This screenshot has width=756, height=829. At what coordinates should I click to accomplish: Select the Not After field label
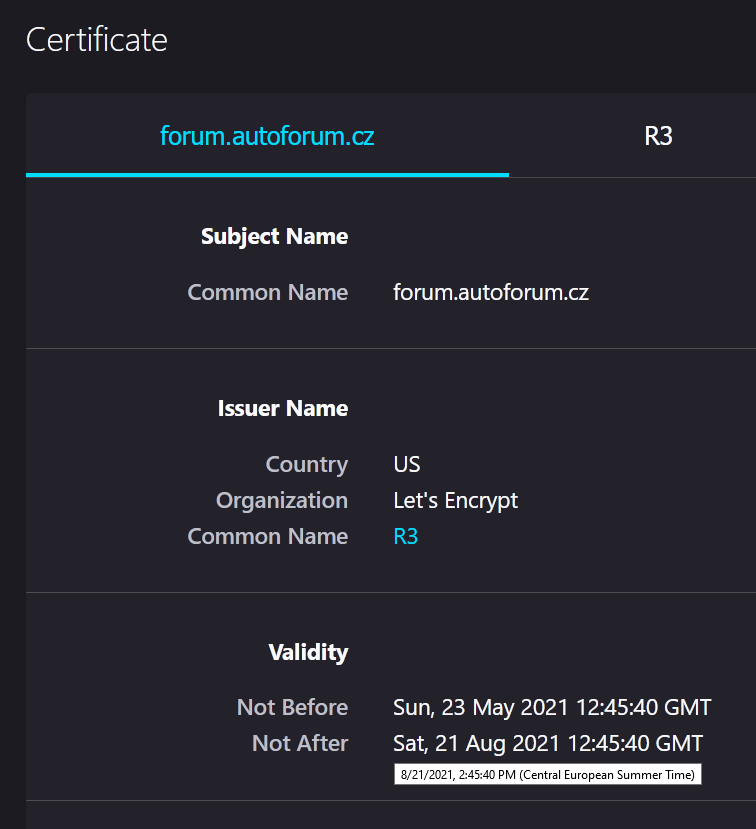[300, 743]
